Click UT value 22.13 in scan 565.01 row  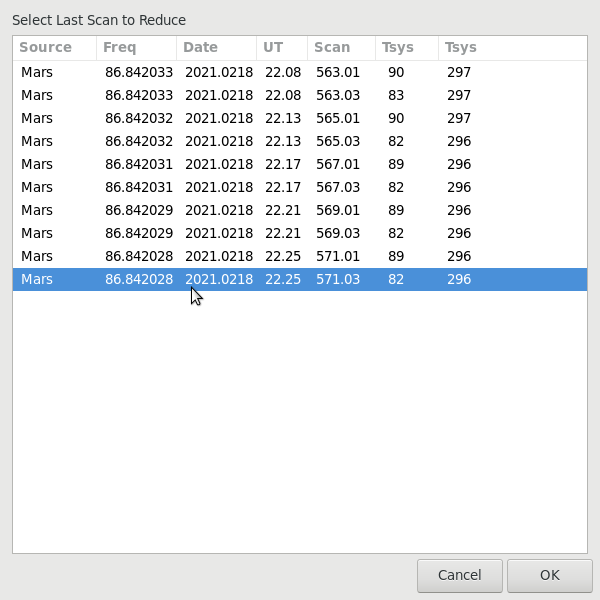(283, 118)
